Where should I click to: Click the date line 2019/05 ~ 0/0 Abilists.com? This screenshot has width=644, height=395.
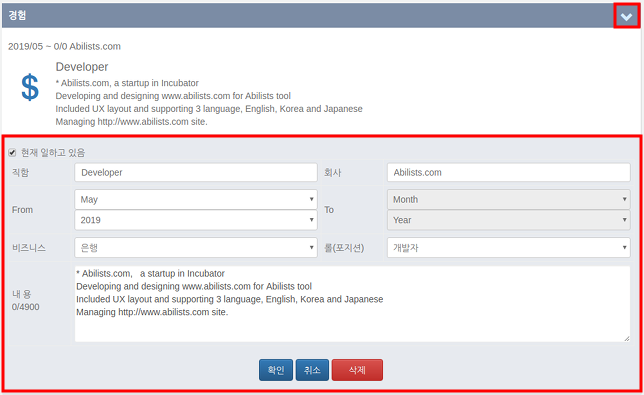[x=64, y=46]
